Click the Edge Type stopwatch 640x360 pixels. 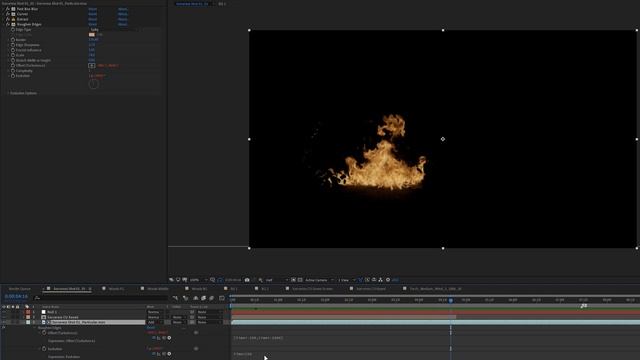[x=13, y=29]
